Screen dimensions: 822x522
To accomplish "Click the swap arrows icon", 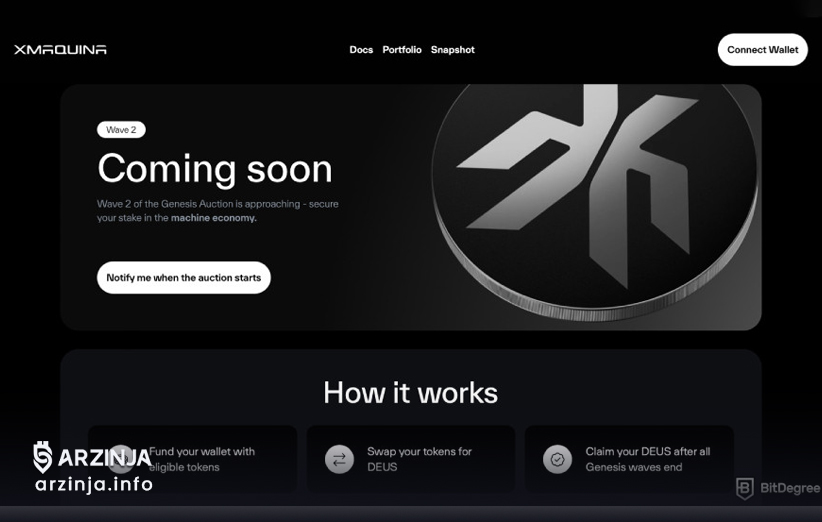I will pyautogui.click(x=339, y=459).
